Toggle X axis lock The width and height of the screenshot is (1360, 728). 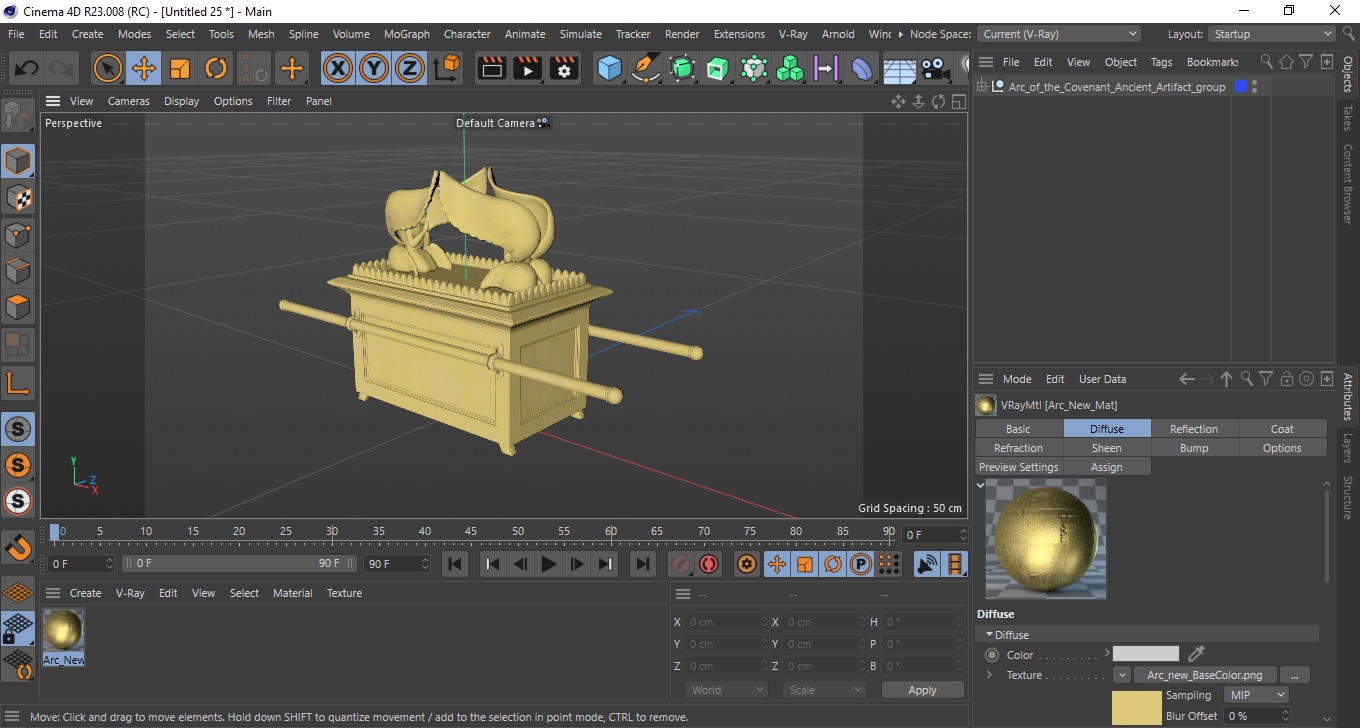point(338,68)
